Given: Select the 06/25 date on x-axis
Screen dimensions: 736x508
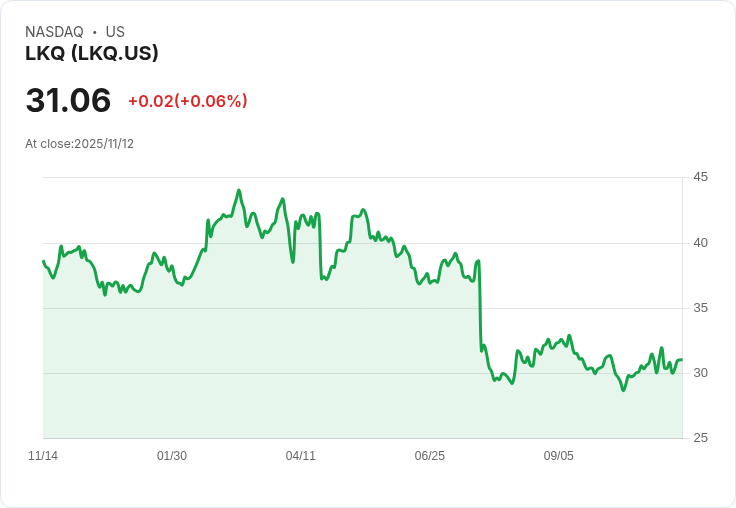Looking at the screenshot, I should pyautogui.click(x=429, y=456).
